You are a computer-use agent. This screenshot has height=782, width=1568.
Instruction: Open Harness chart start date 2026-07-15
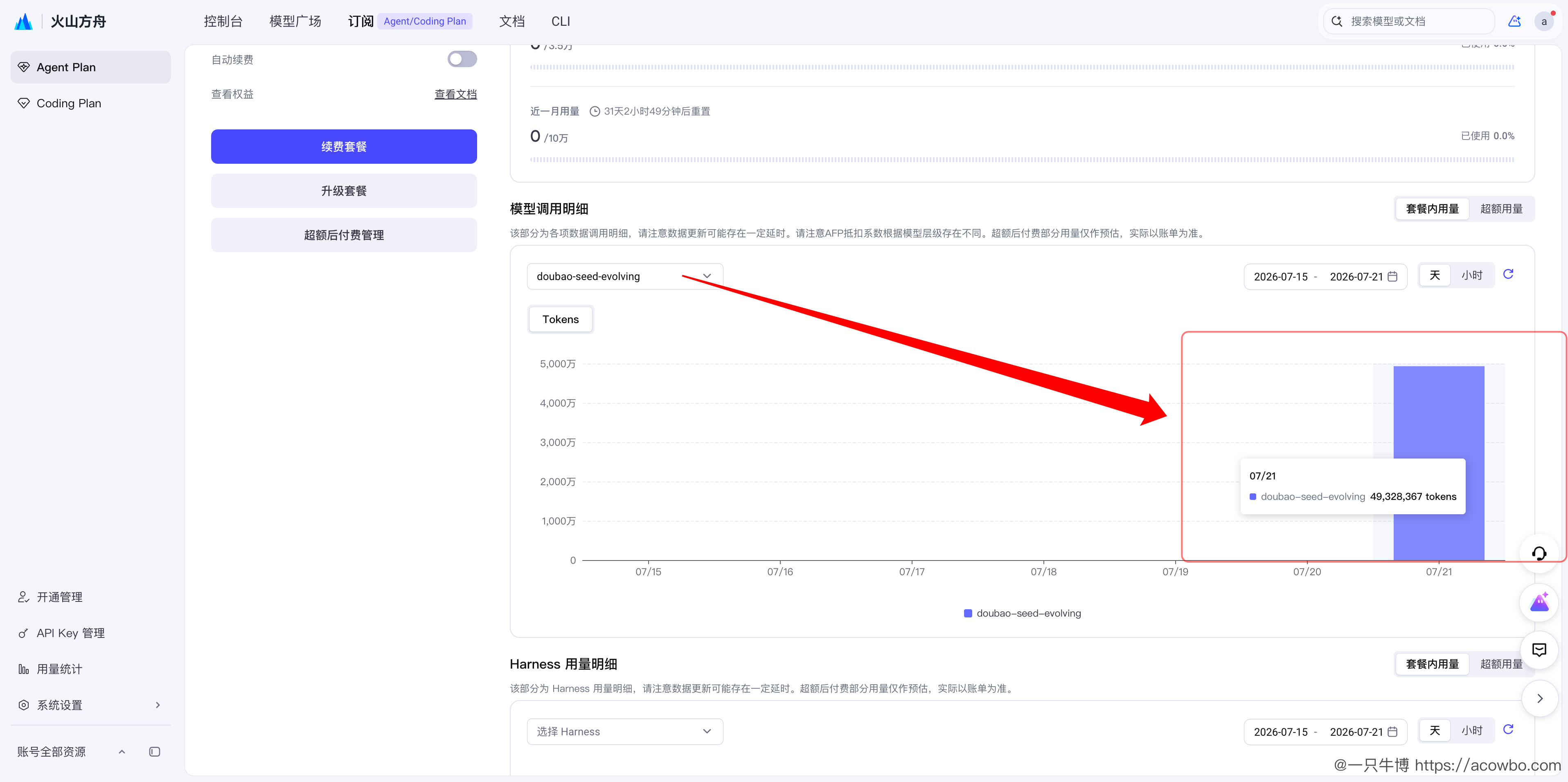1281,732
